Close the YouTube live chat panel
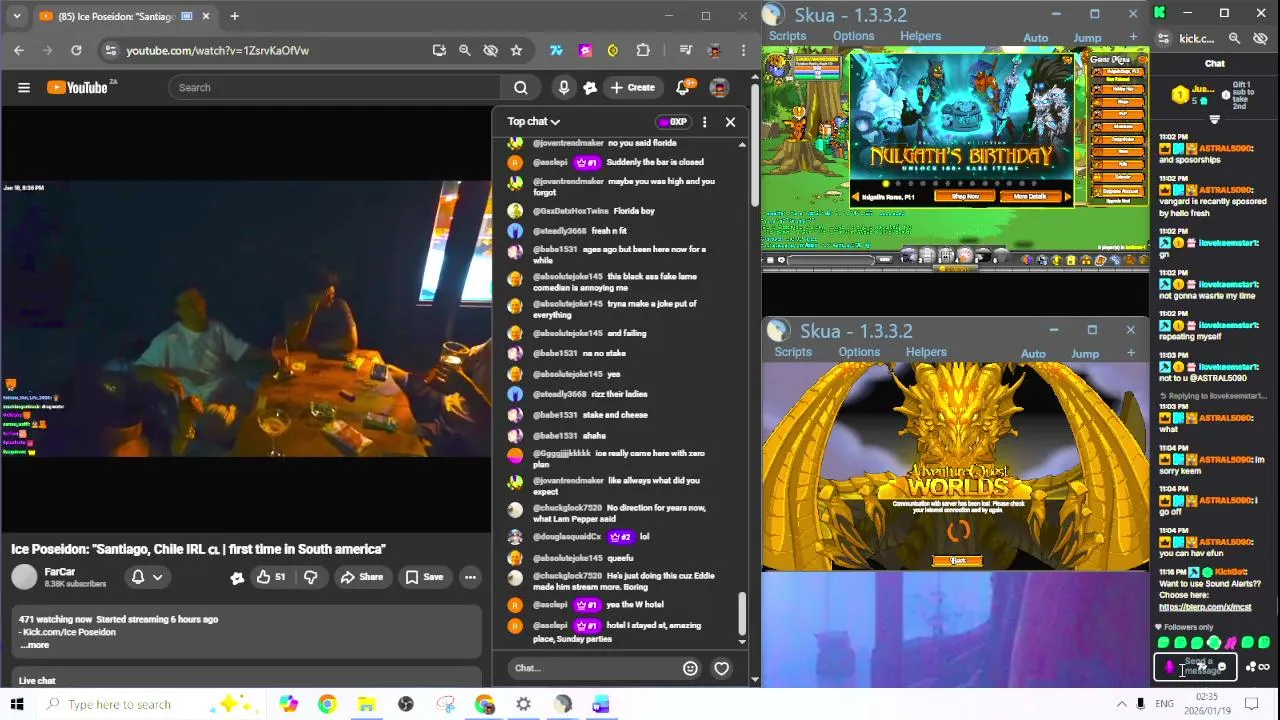The height and width of the screenshot is (720, 1280). coord(730,122)
